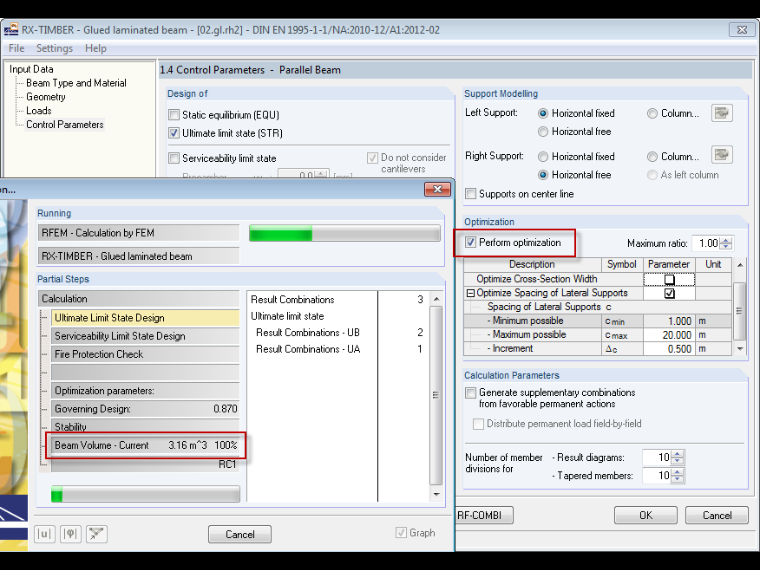
Task: Toggle the Graph checkbox
Action: pos(401,533)
